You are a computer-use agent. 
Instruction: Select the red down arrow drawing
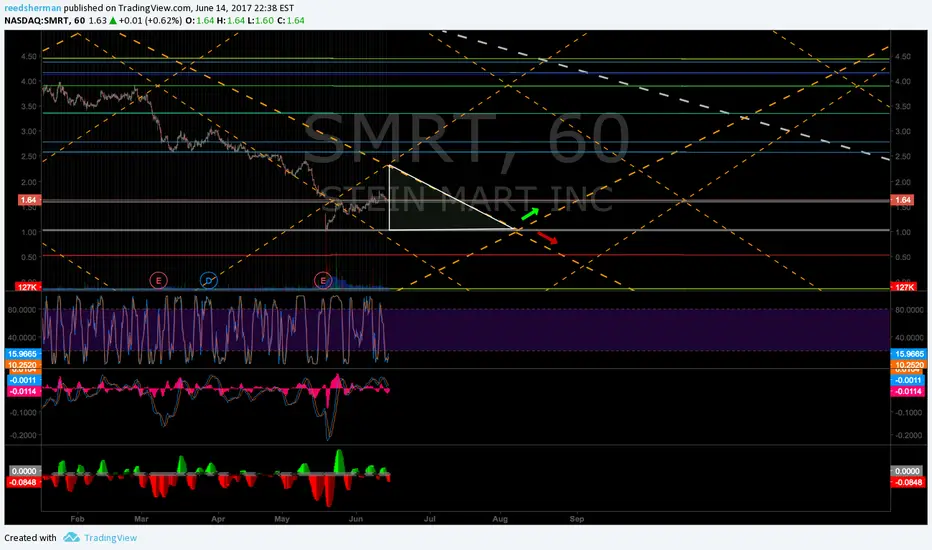tap(547, 238)
